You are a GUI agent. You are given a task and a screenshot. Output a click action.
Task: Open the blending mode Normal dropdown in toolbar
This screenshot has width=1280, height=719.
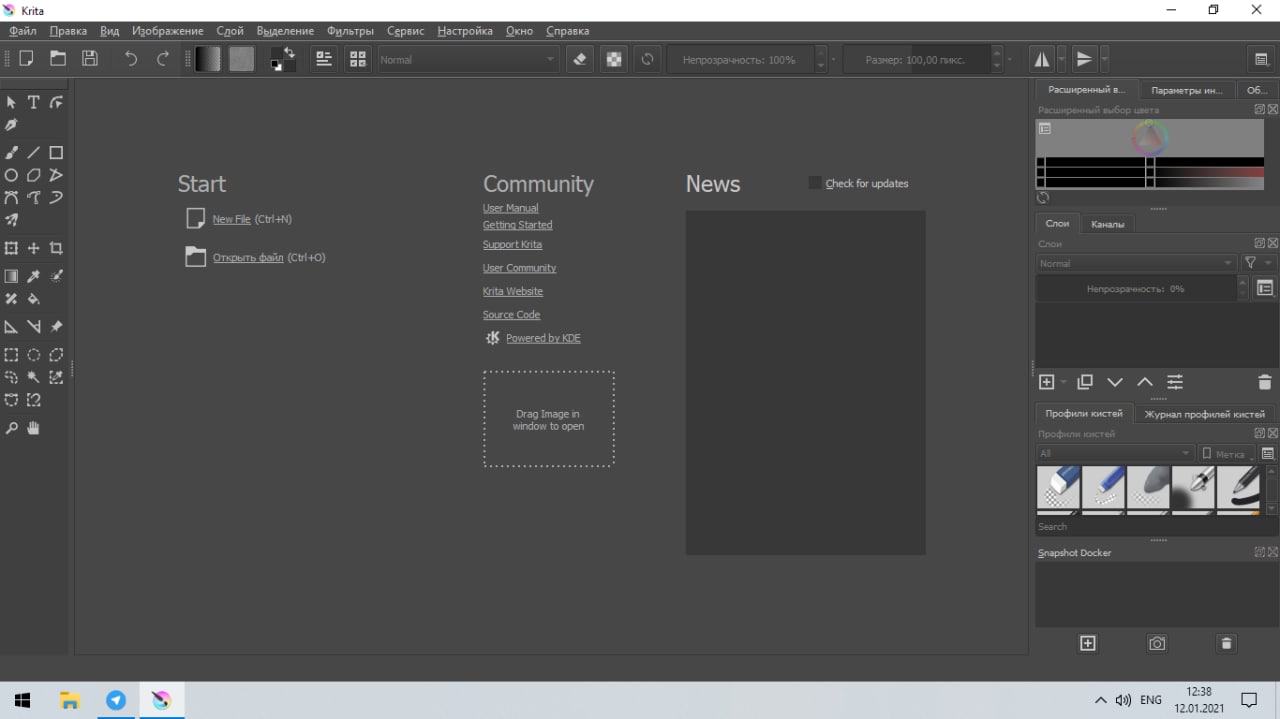(467, 59)
